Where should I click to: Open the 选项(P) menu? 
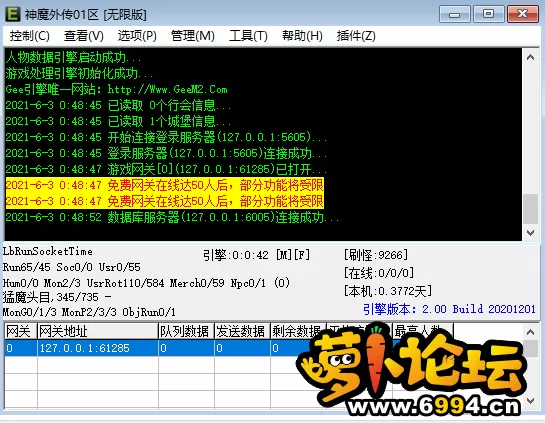pyautogui.click(x=137, y=36)
